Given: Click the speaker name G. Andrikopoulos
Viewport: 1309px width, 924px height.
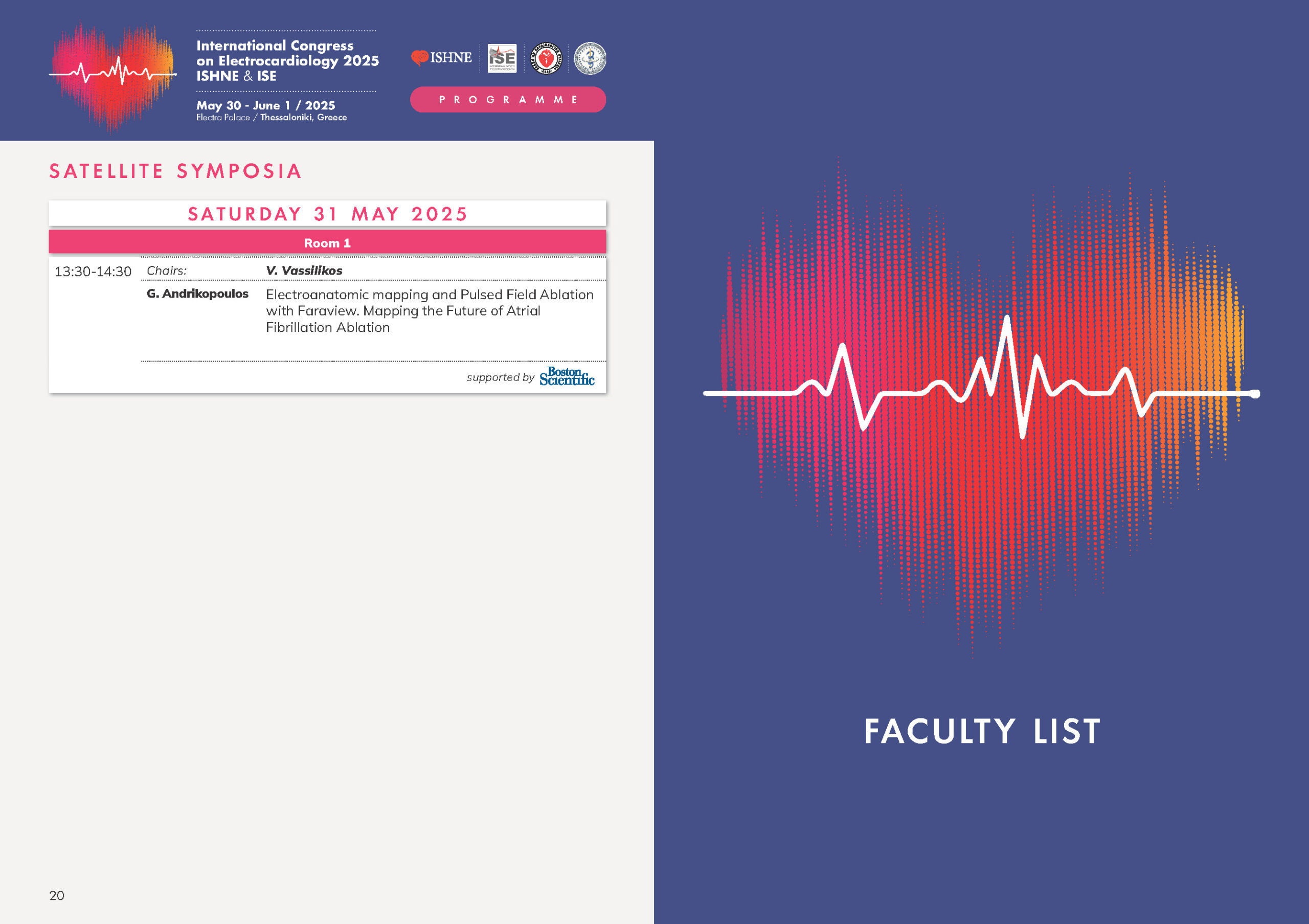Looking at the screenshot, I should [197, 294].
